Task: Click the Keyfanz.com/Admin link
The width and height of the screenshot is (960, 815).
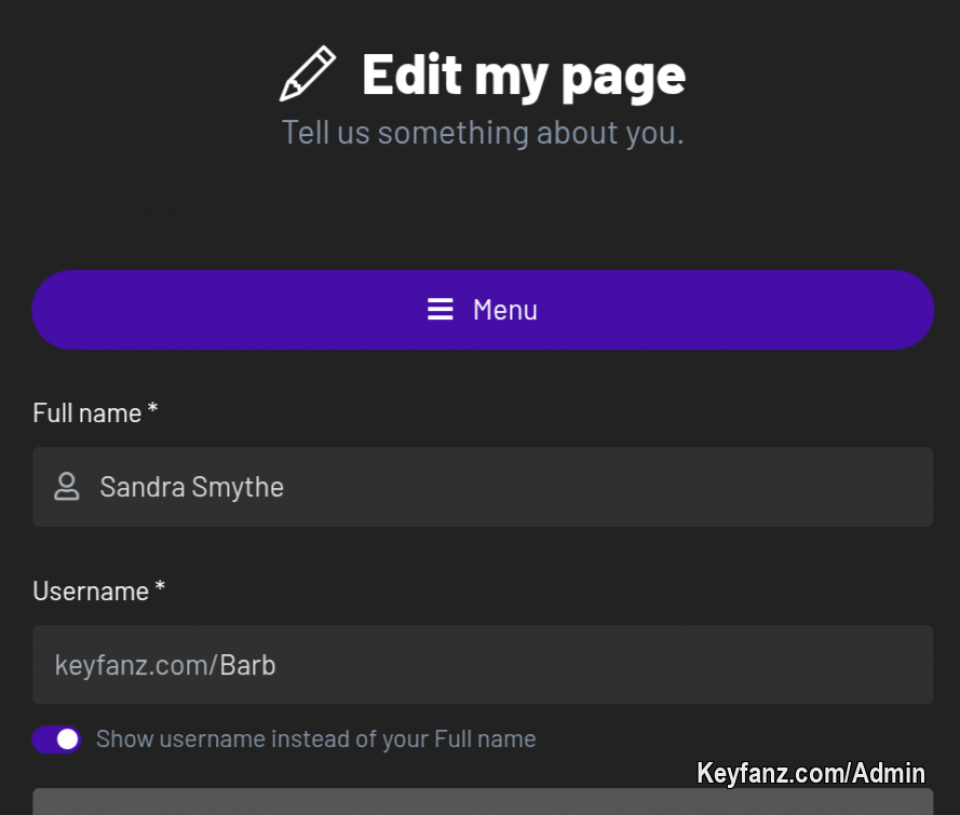Action: (810, 772)
